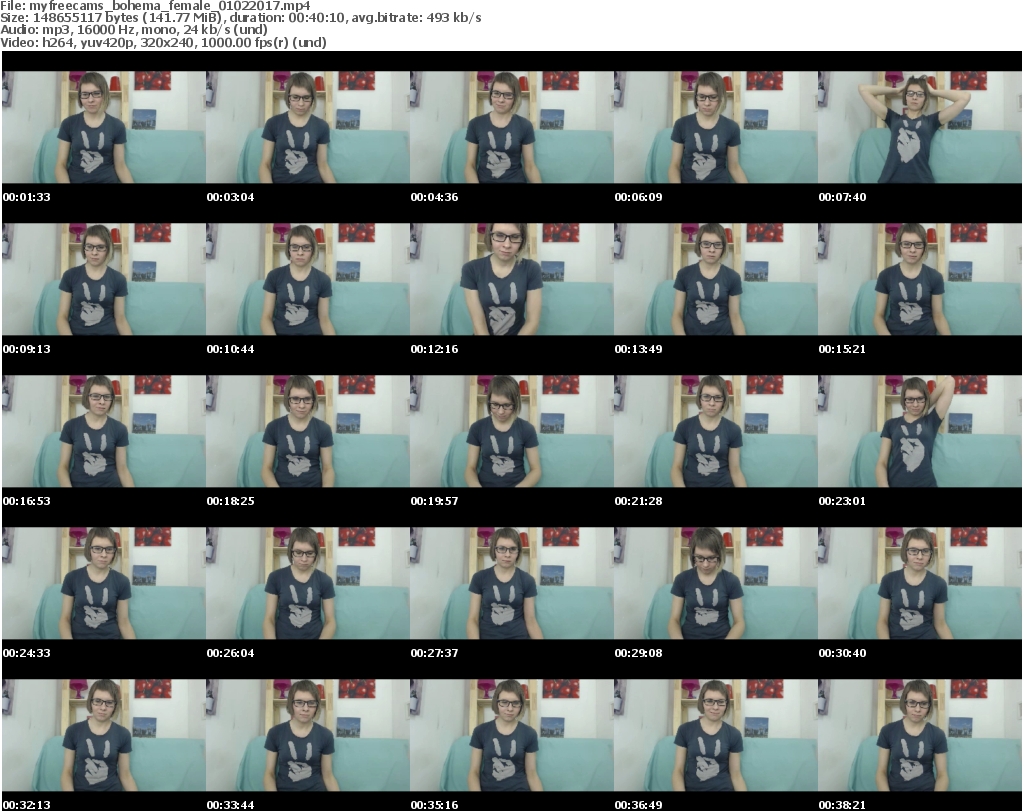Click the 00:29:08 timestamp label
This screenshot has width=1024, height=811.
pos(638,653)
